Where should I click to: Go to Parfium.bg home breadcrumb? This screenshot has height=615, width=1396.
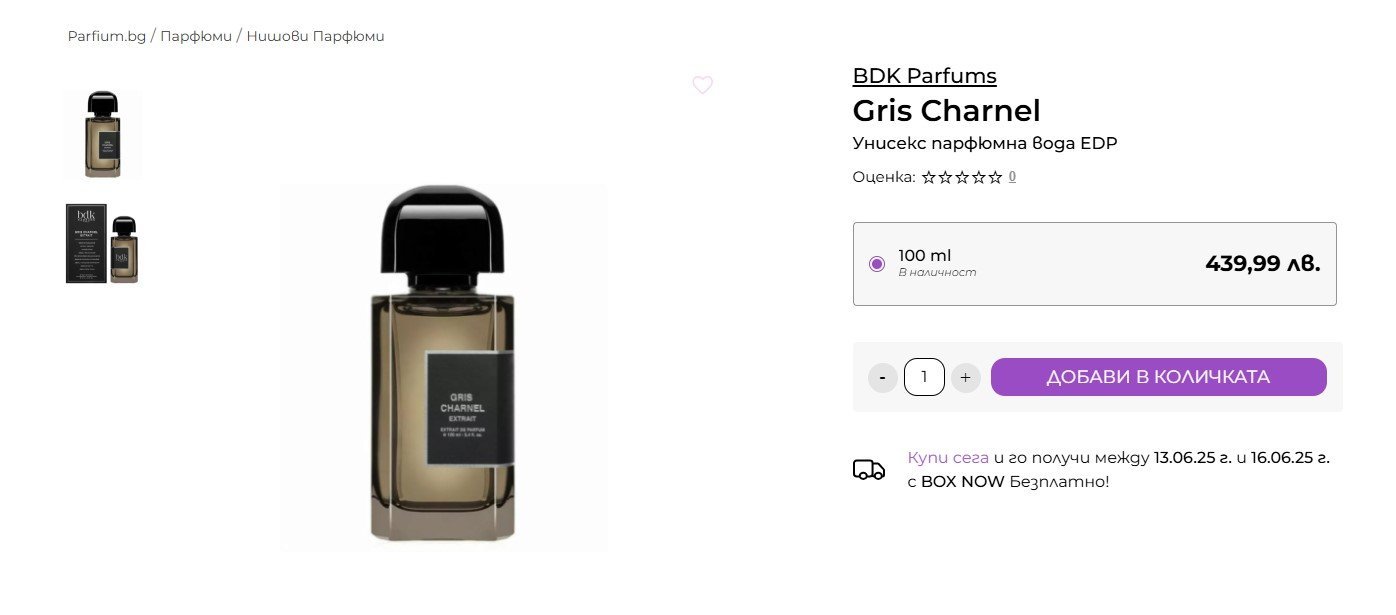(x=107, y=36)
